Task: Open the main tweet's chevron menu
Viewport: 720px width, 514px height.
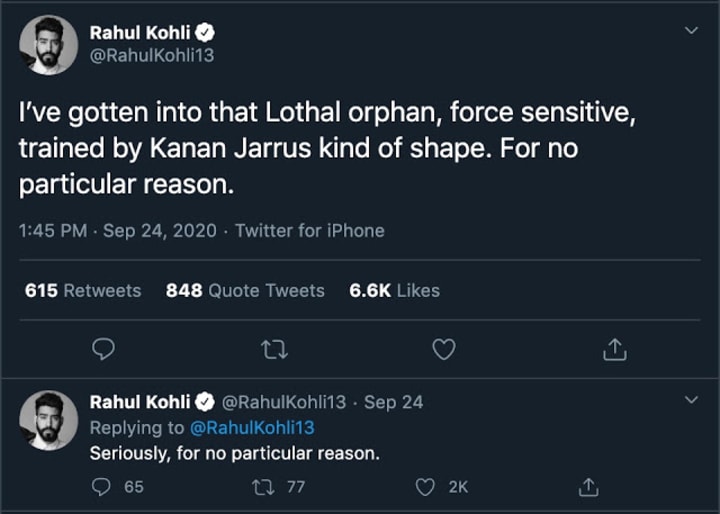Action: tap(690, 31)
